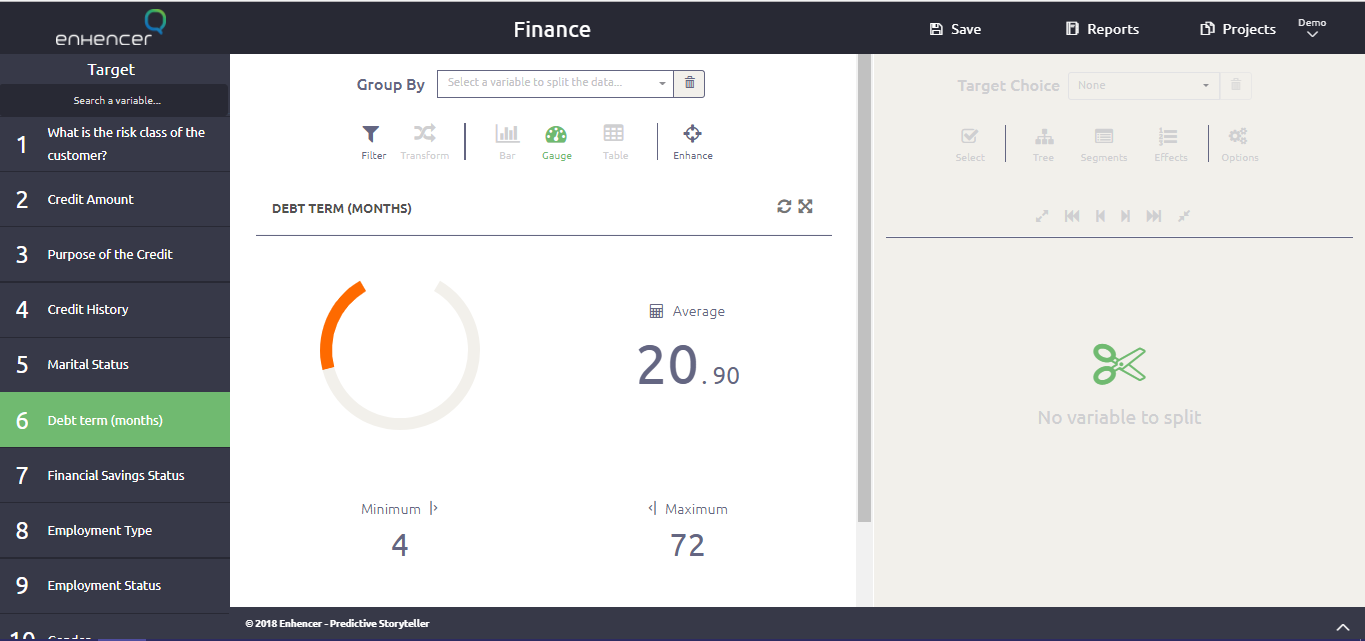Viewport: 1365px width, 641px height.
Task: Click the DEBT TERM (MONTHS) panel title
Action: tap(342, 209)
